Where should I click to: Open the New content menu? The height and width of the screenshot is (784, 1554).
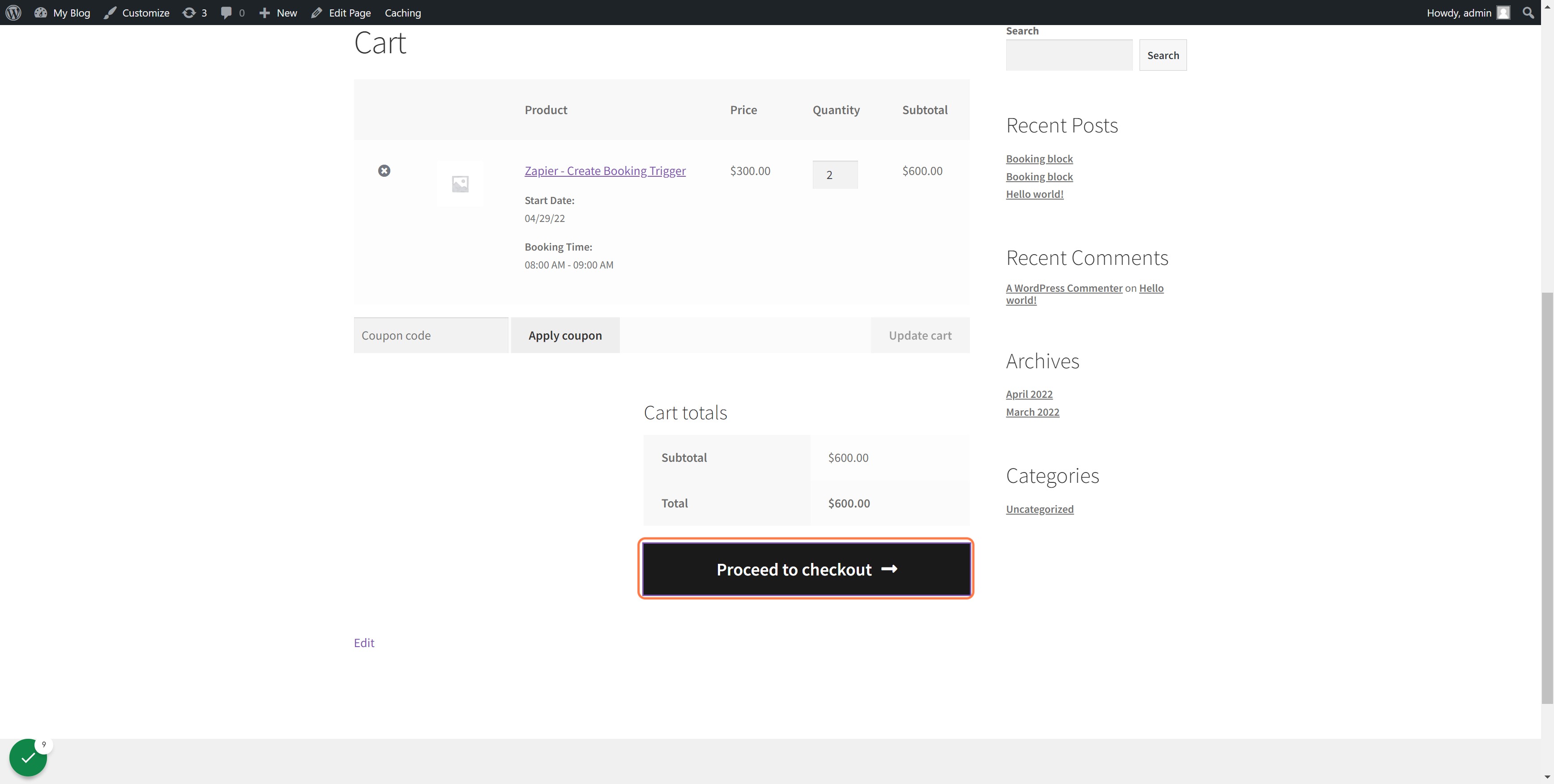point(278,13)
